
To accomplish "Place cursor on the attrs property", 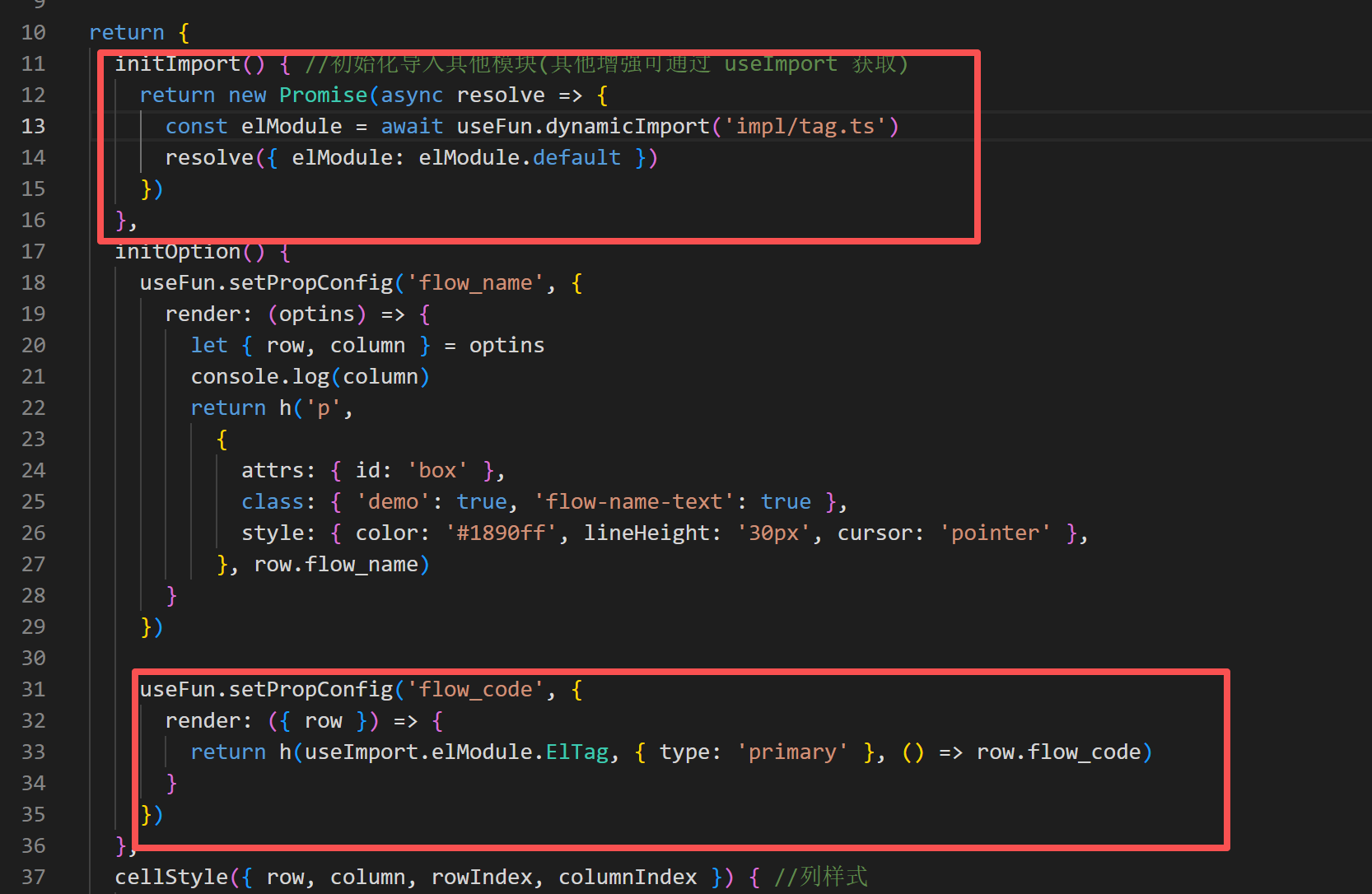I will [x=273, y=471].
